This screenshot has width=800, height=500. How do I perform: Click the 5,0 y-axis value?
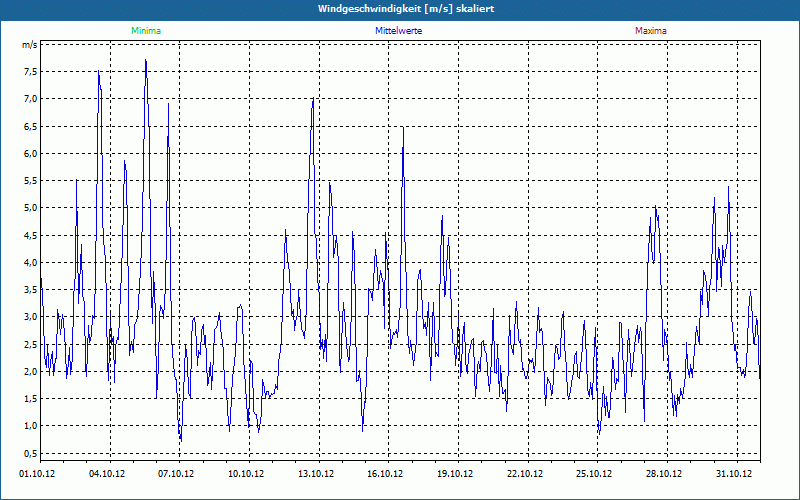pos(31,208)
